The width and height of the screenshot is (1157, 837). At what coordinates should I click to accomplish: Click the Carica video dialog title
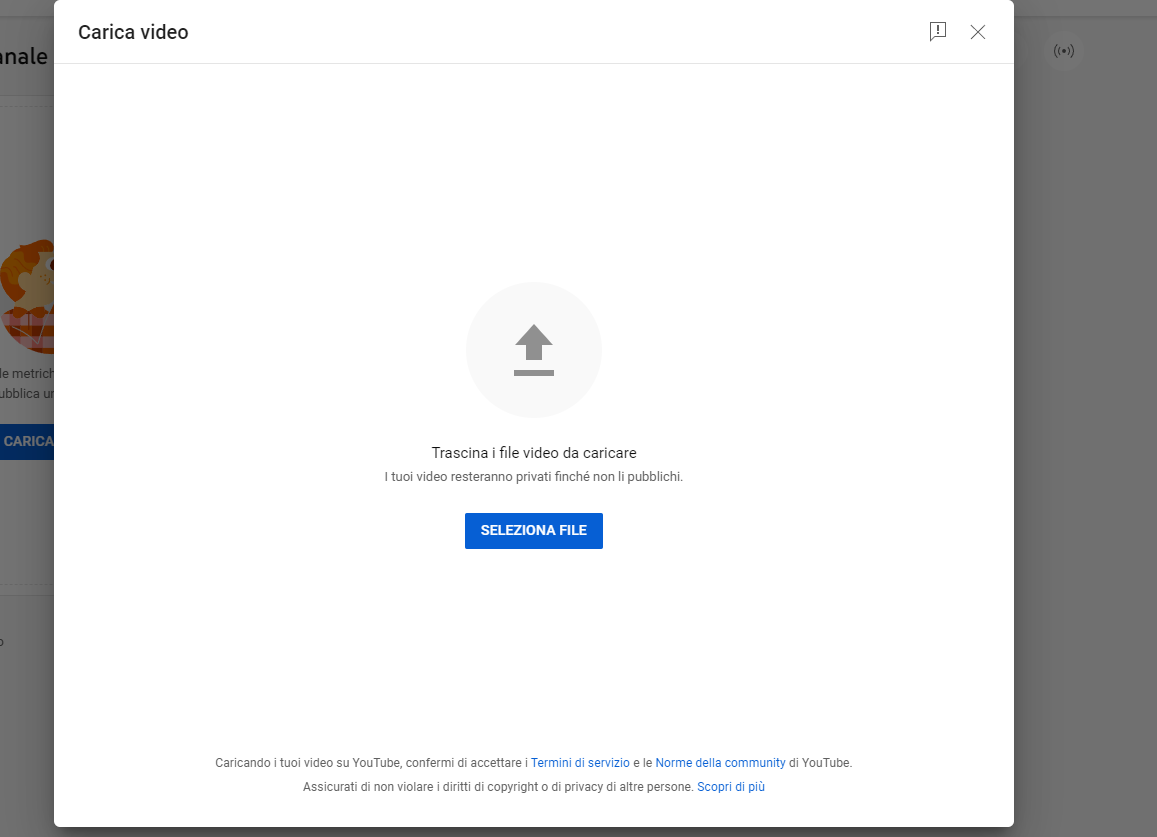coord(133,32)
